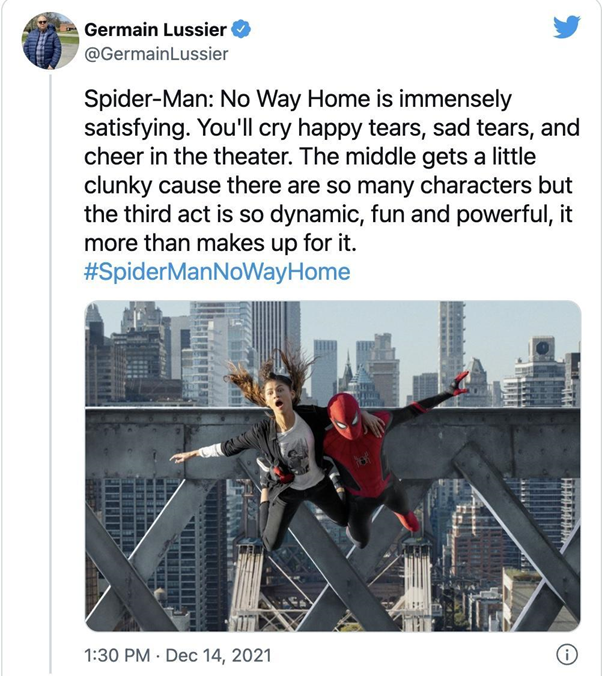This screenshot has height=676, width=602.
Task: Click the clock tower building in photo
Action: tap(542, 347)
